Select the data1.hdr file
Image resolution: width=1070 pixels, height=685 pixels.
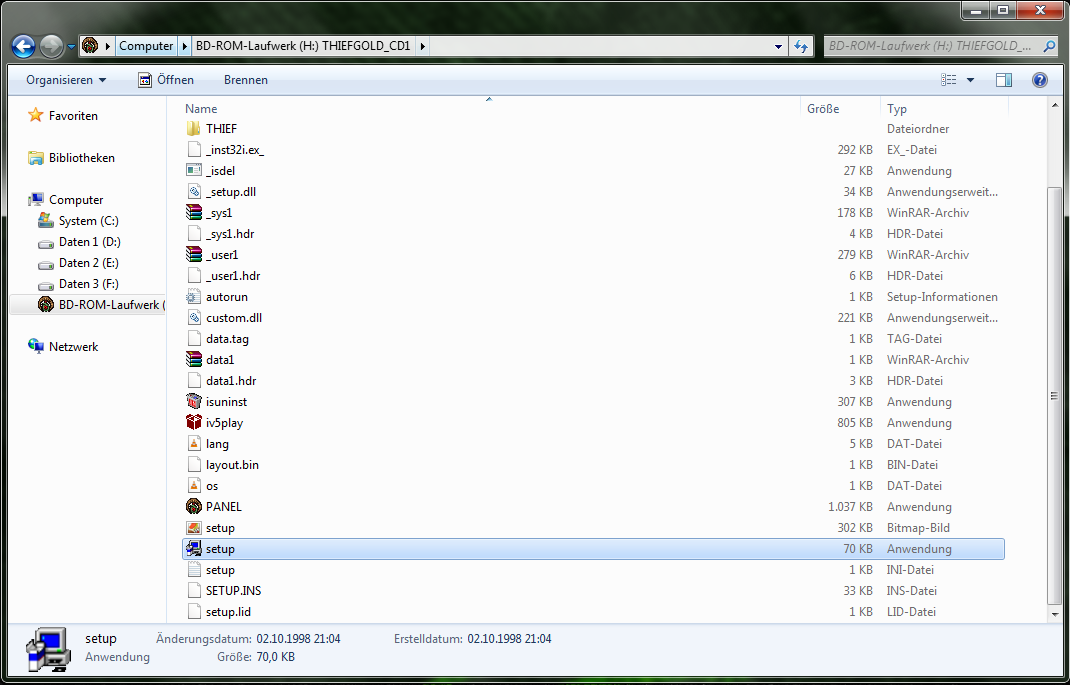231,381
